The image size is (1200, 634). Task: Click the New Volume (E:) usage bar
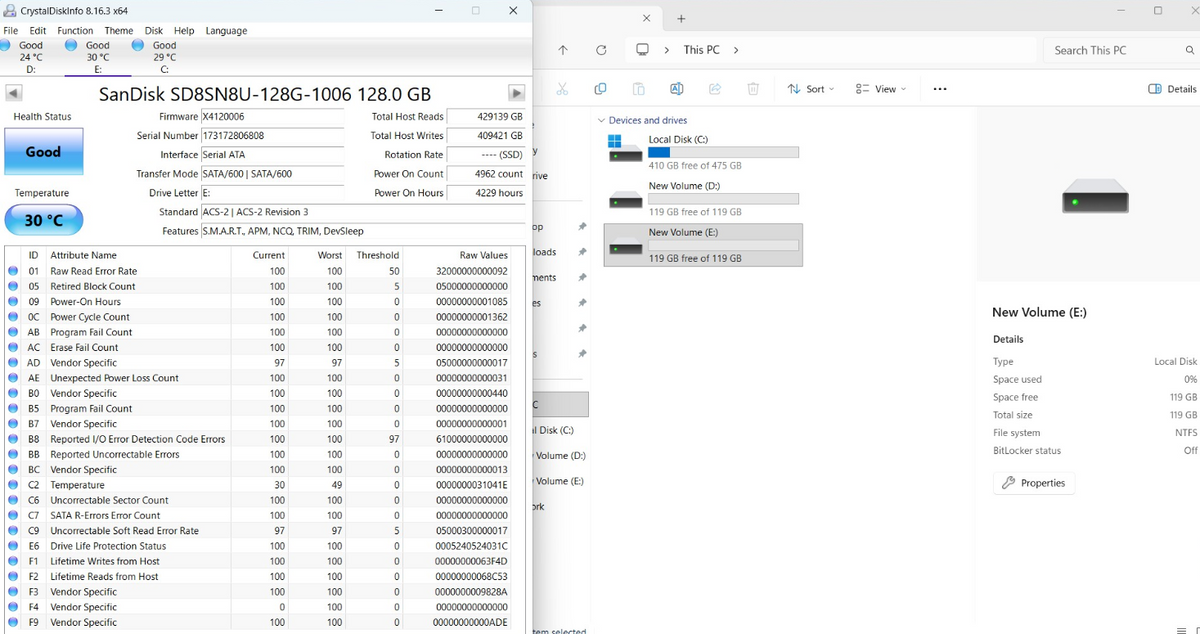[x=723, y=245]
